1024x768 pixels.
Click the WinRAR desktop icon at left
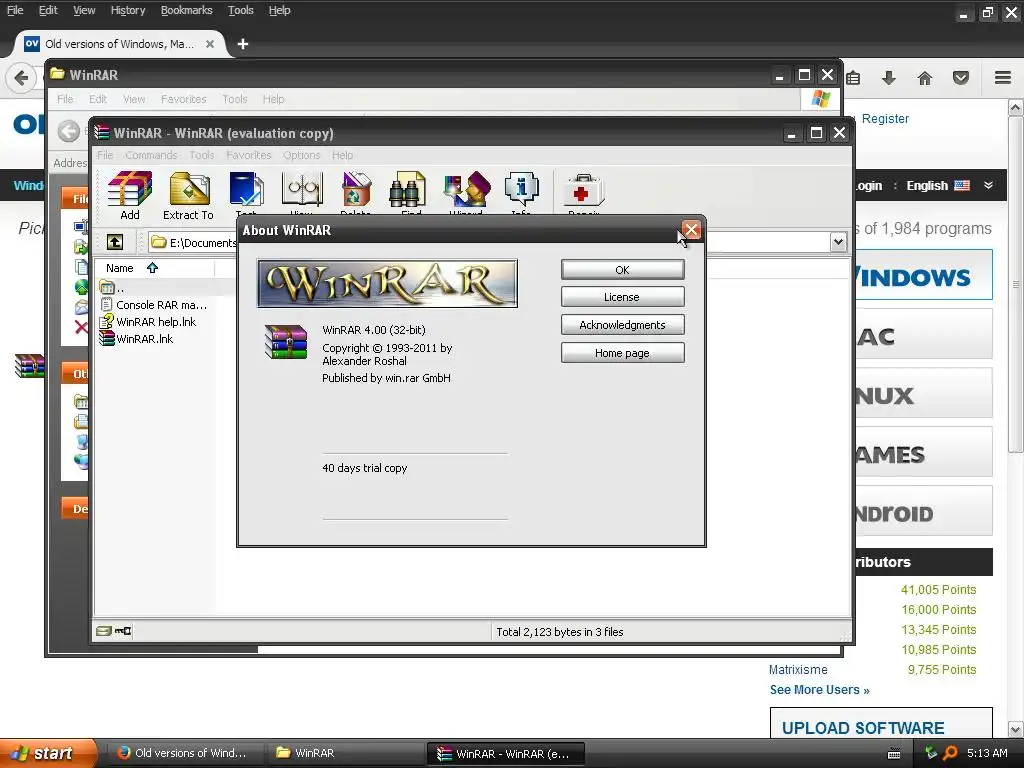click(x=29, y=366)
